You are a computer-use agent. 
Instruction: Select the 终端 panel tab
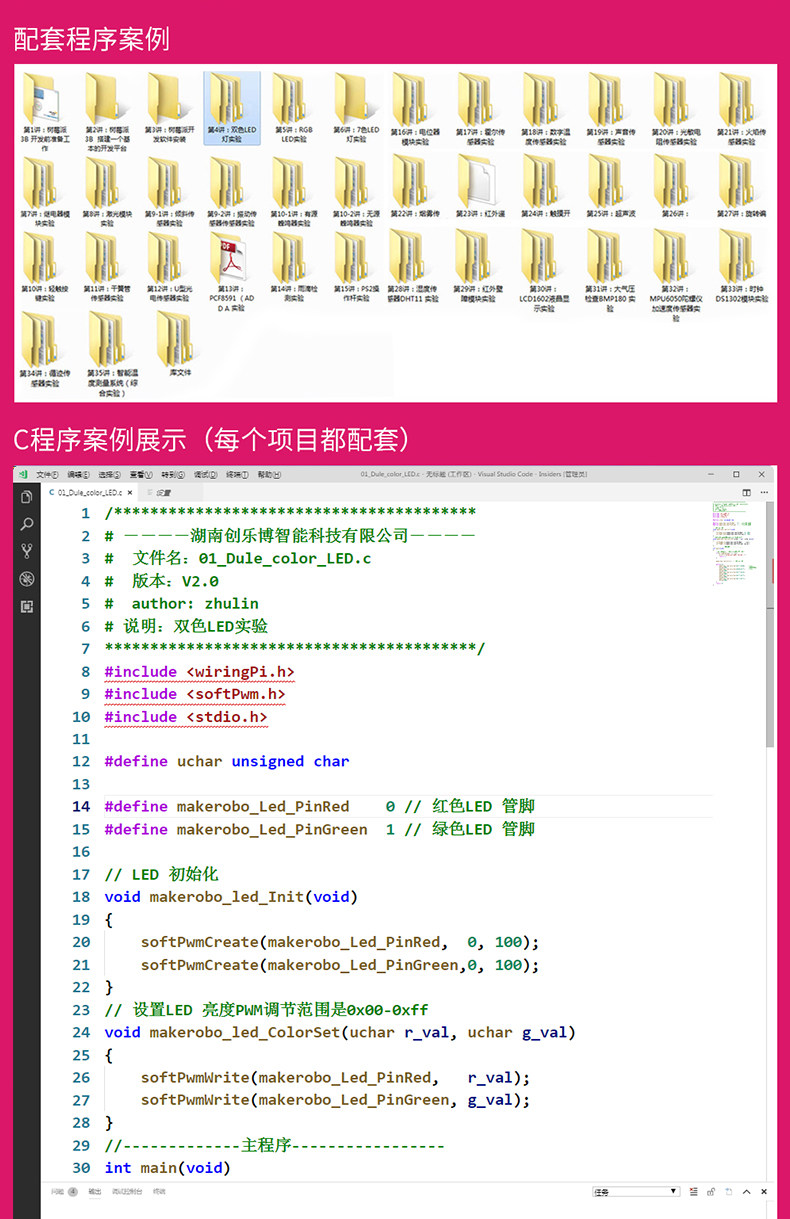click(x=159, y=1191)
